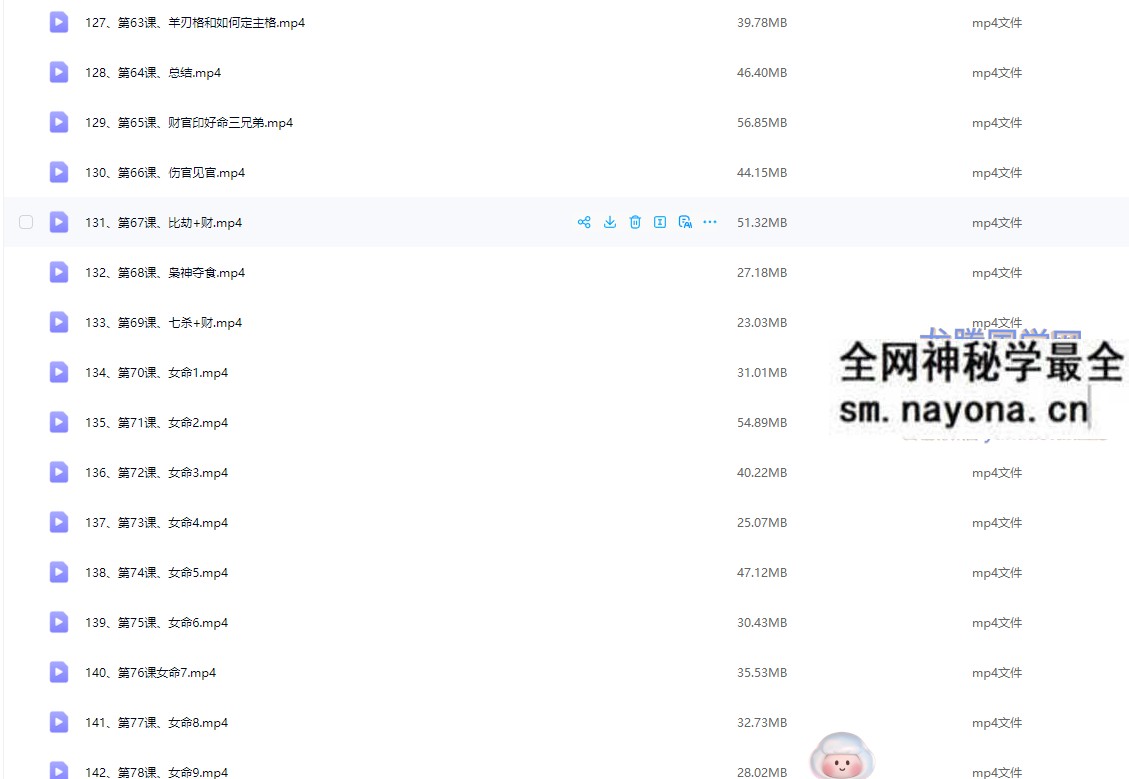
Task: Click the video icon of 130、第66课、伤官见官
Action: [59, 172]
